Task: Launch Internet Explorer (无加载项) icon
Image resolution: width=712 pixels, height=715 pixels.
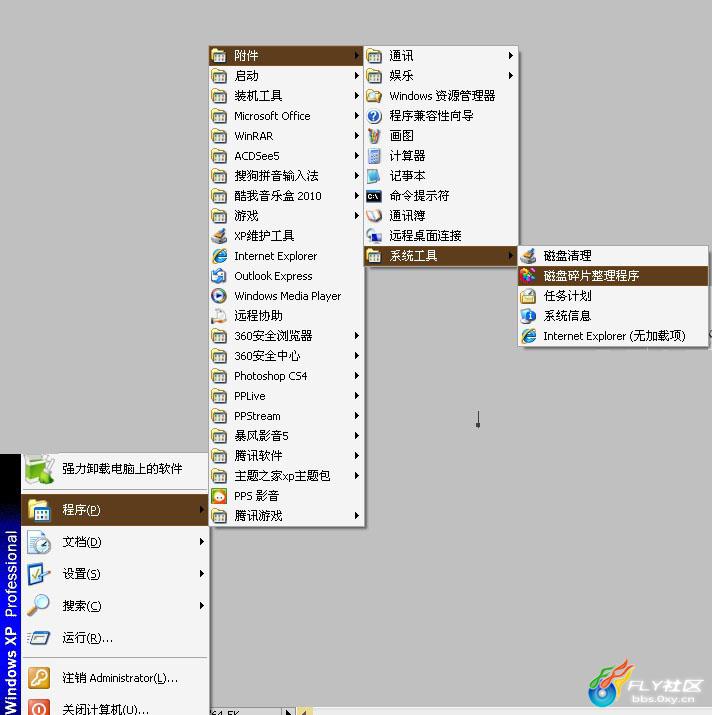Action: [528, 336]
